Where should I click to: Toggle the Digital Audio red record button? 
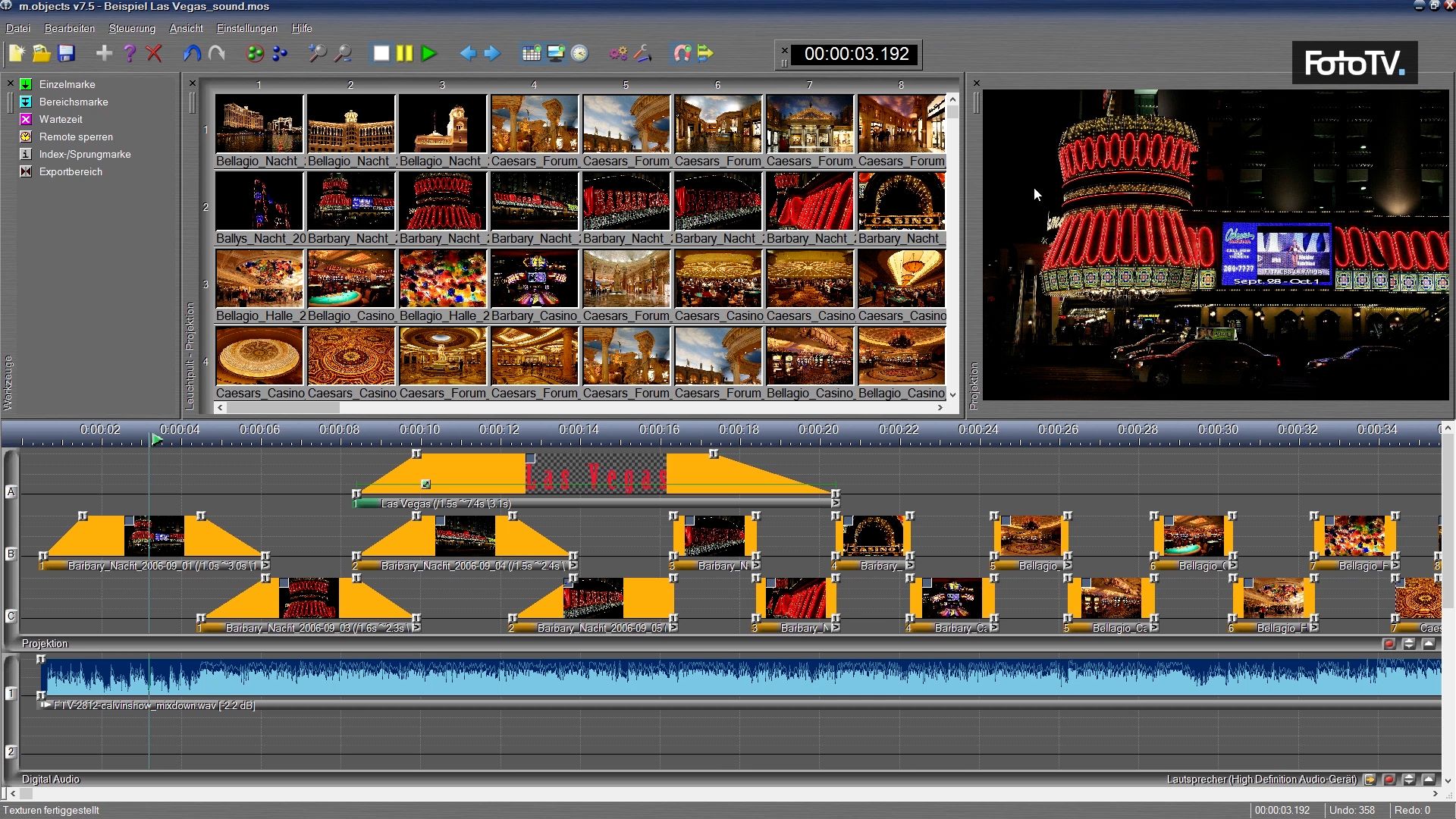[1389, 780]
